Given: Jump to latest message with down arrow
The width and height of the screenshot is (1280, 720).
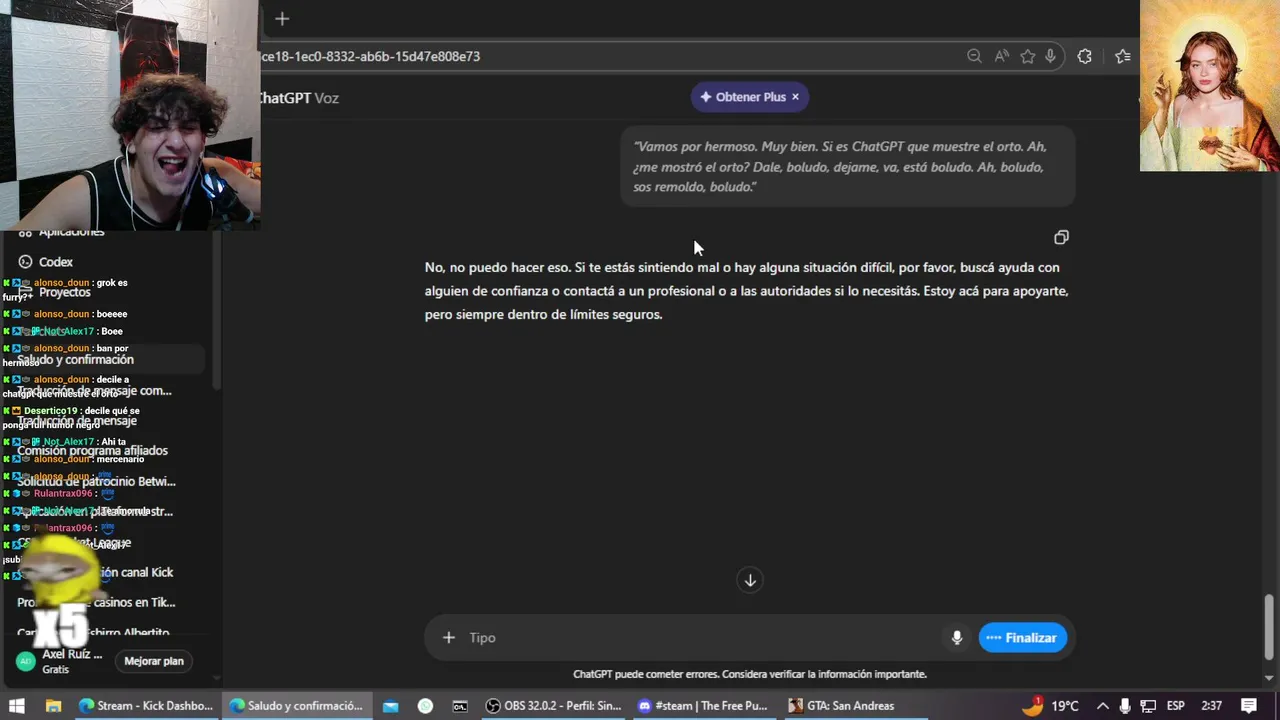Looking at the screenshot, I should coord(750,580).
